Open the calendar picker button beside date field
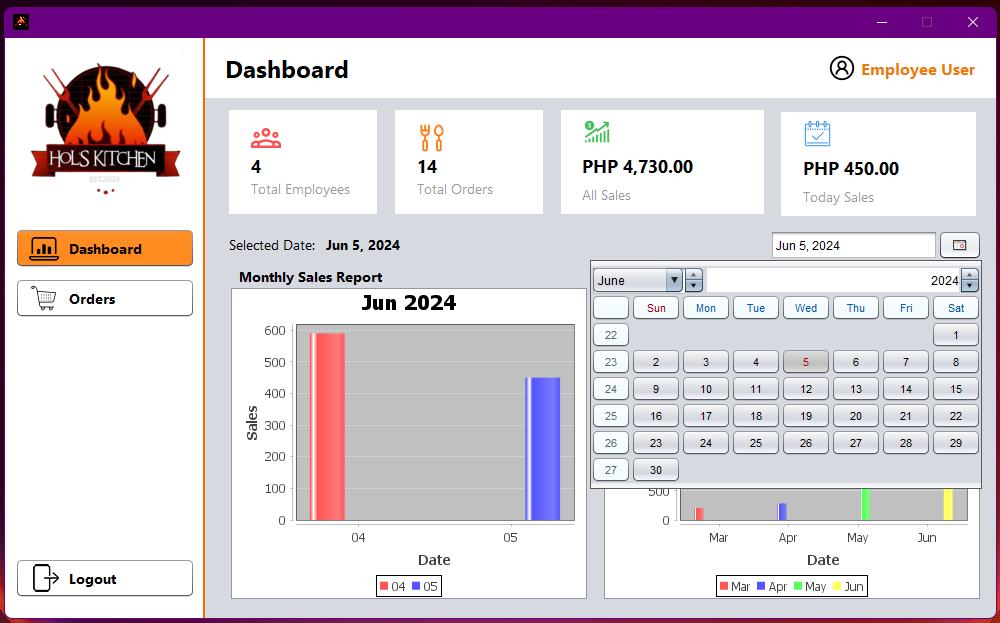The image size is (1000, 623). click(959, 245)
